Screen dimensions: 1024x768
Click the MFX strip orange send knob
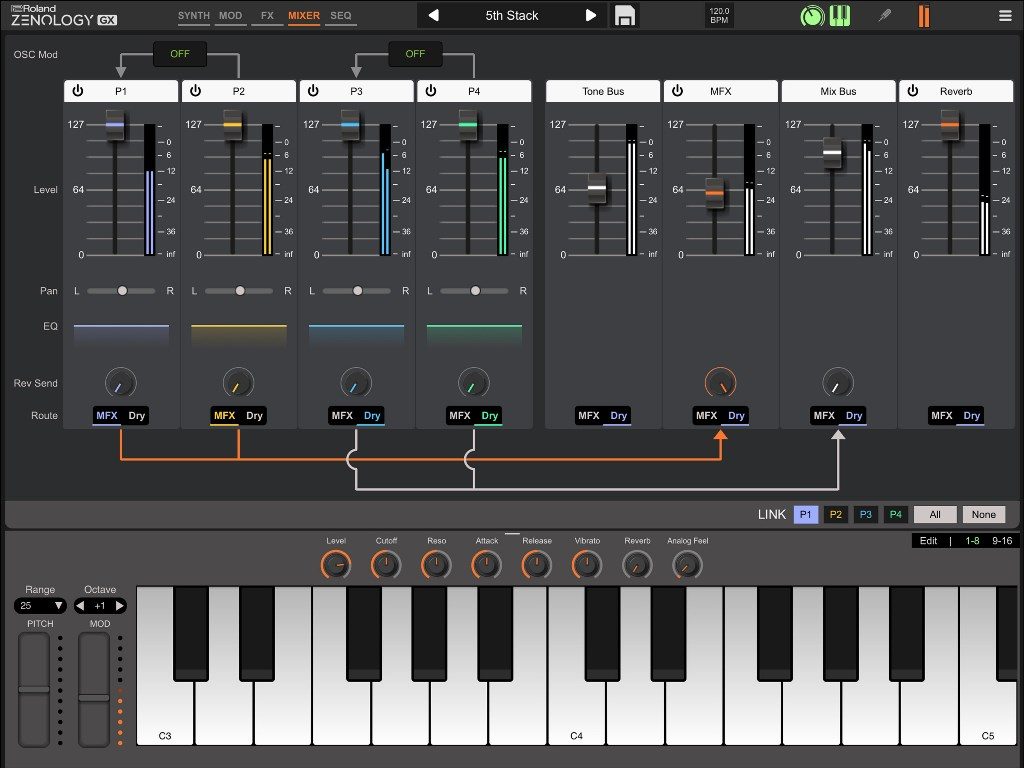point(720,383)
